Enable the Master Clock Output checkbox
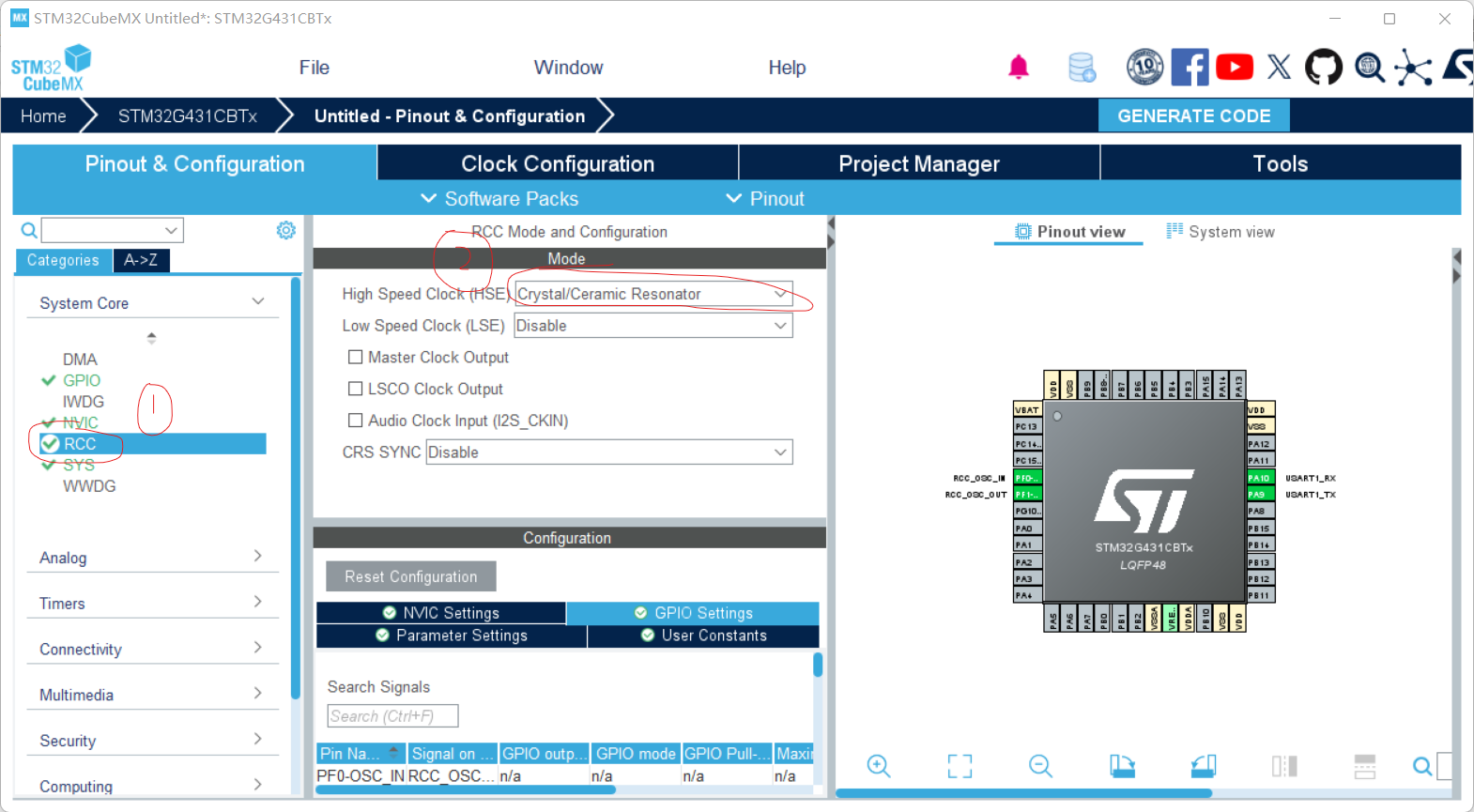 (x=355, y=357)
